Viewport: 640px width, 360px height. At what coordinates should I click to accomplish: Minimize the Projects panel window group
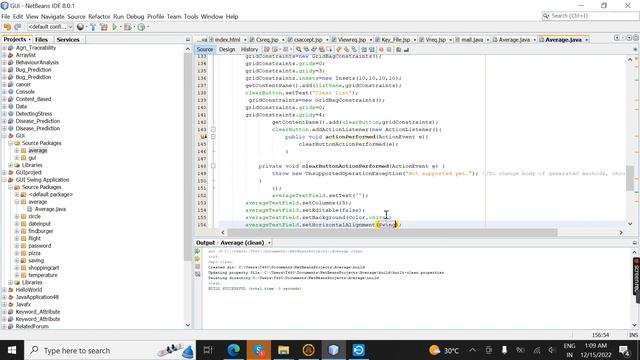pos(188,40)
